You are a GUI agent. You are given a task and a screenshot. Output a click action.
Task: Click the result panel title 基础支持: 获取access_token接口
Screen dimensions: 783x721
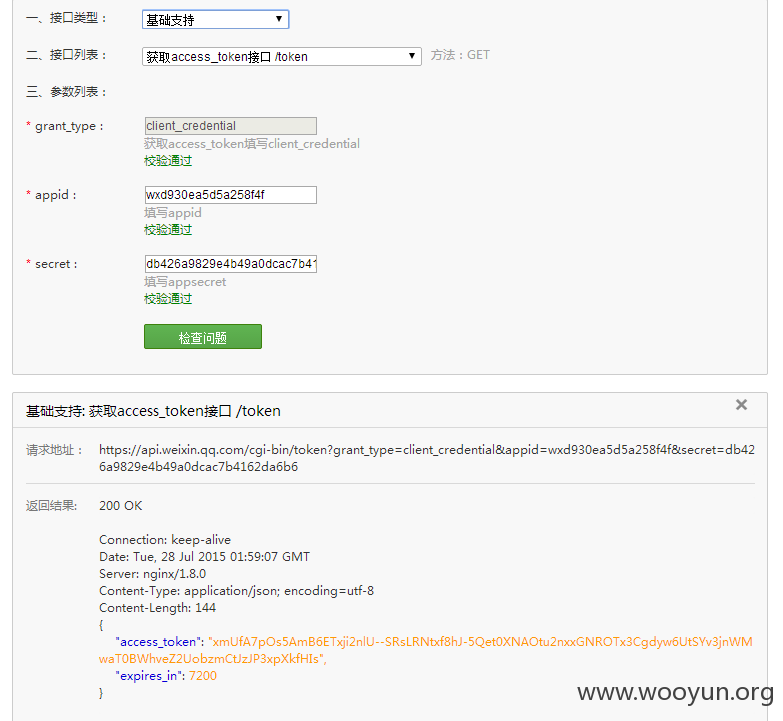(x=153, y=411)
